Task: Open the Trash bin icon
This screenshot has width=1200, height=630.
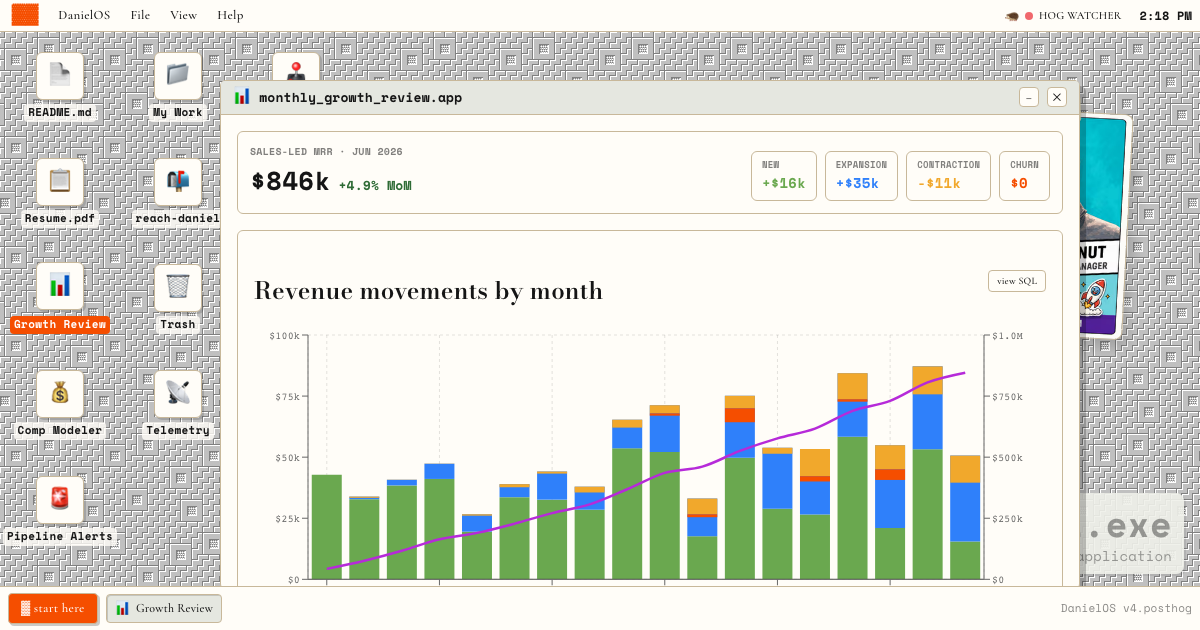Action: 178,288
